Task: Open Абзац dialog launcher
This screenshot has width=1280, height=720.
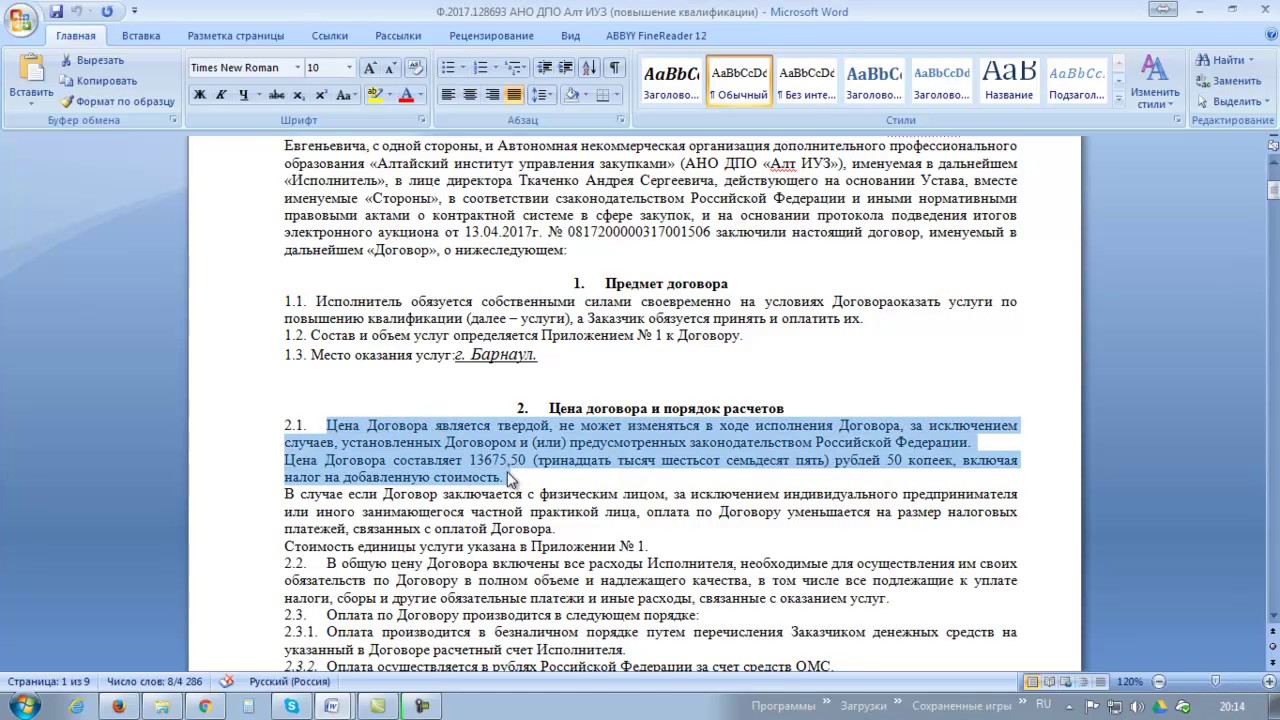Action: point(622,120)
